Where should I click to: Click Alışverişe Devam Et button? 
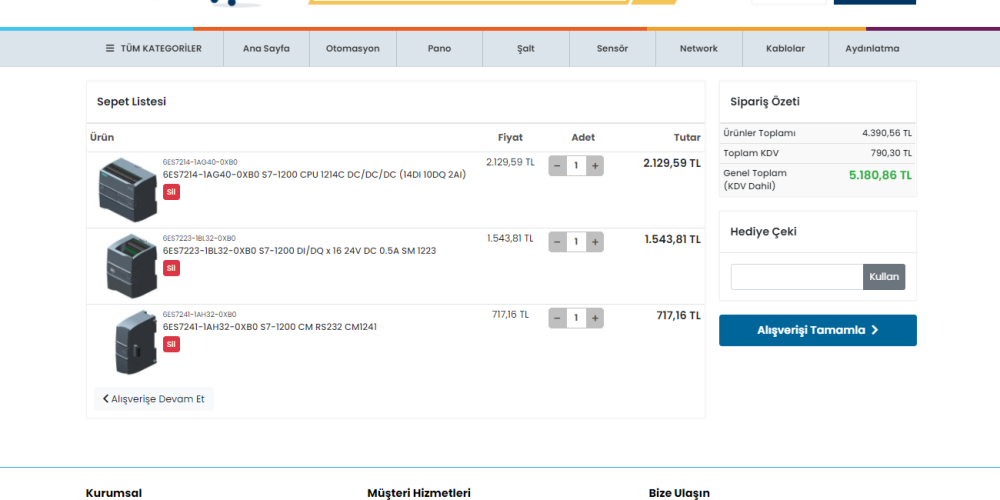tap(154, 399)
